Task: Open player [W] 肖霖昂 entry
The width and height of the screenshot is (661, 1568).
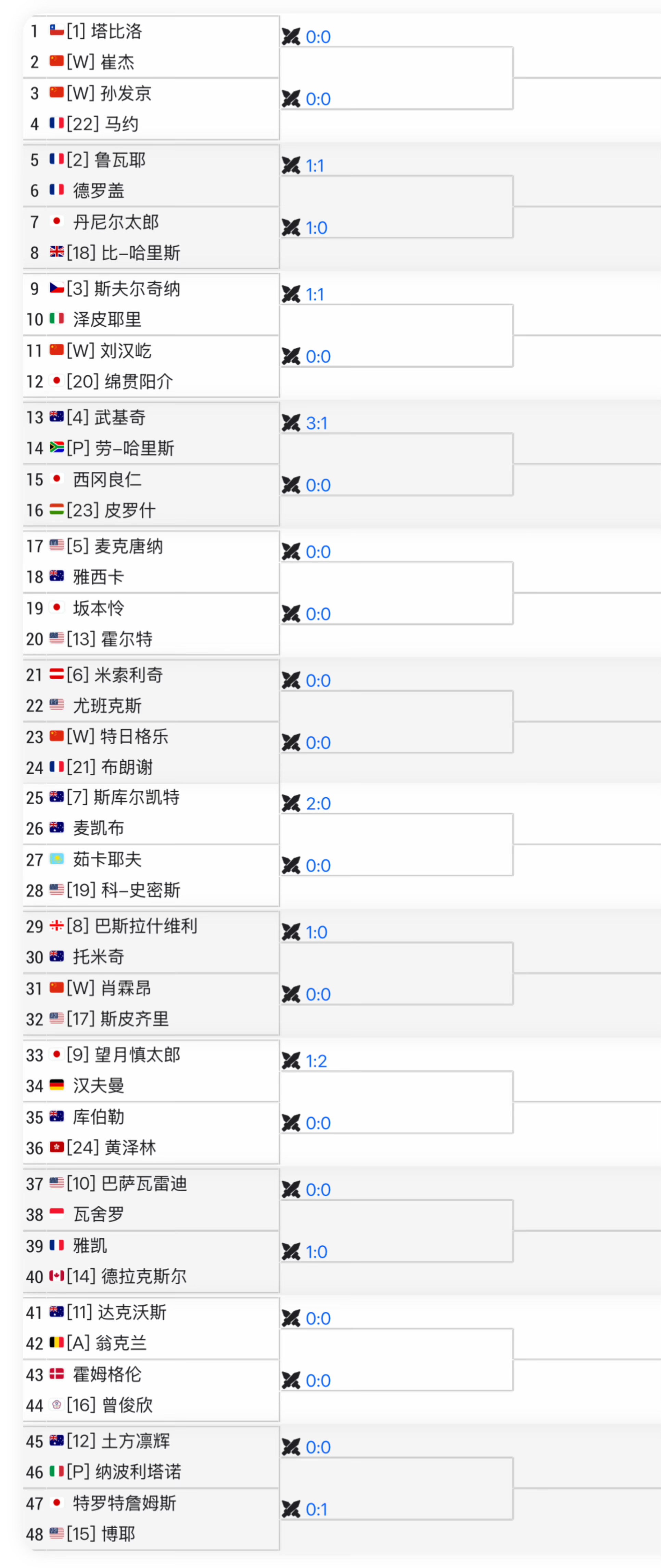Action: coord(109,987)
